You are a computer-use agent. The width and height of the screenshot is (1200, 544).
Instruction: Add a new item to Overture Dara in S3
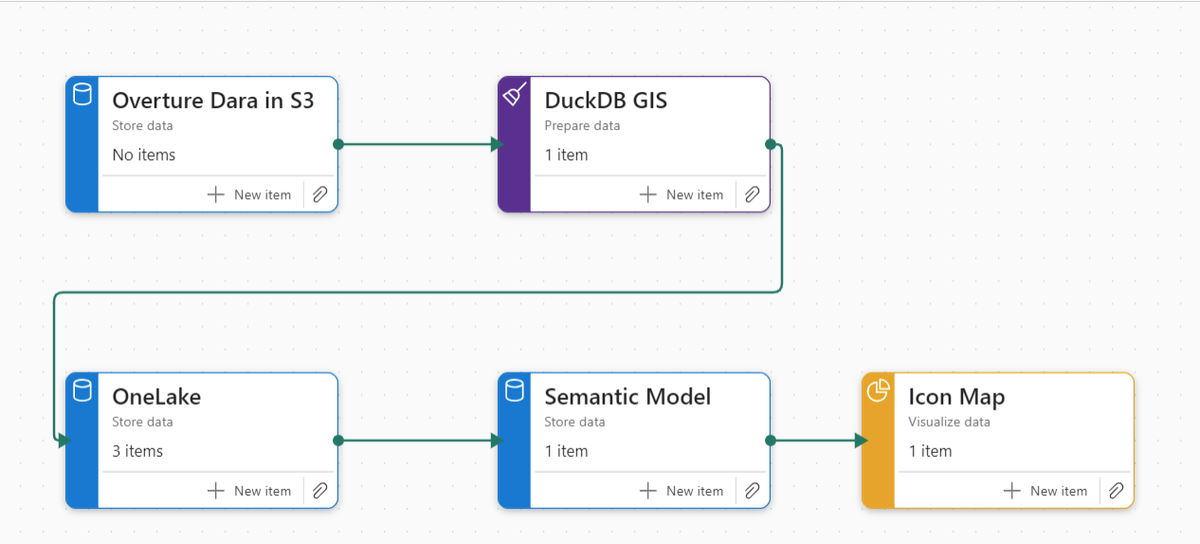(x=249, y=195)
